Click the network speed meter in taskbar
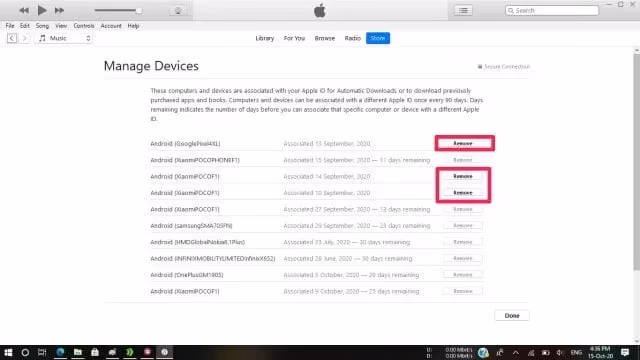 coord(450,353)
